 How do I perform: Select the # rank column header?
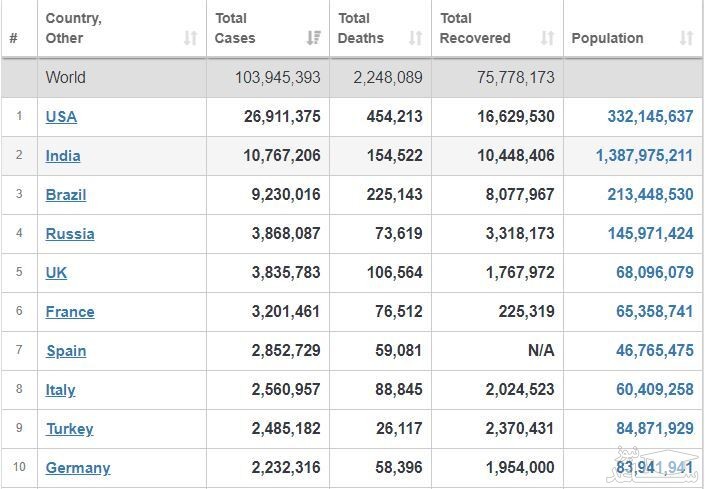13,38
